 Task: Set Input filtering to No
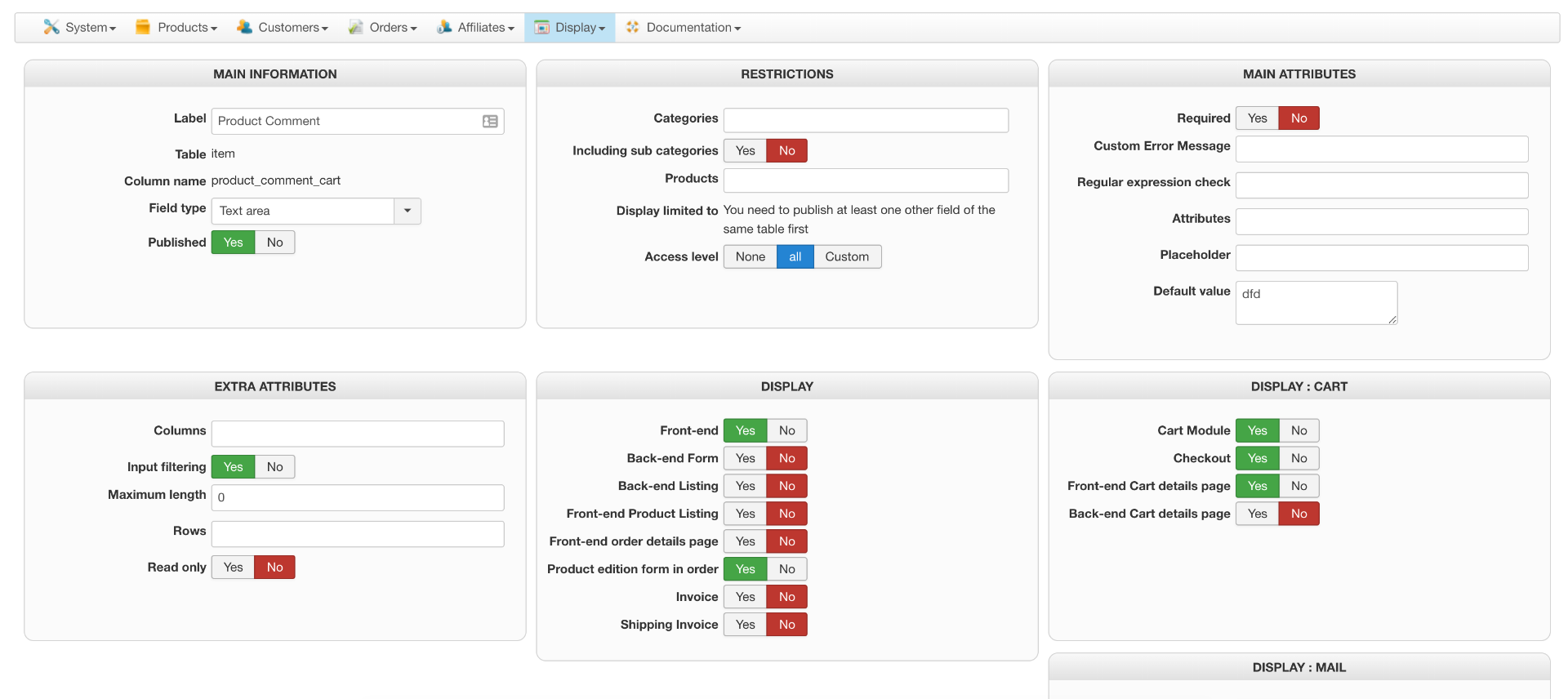[275, 467]
